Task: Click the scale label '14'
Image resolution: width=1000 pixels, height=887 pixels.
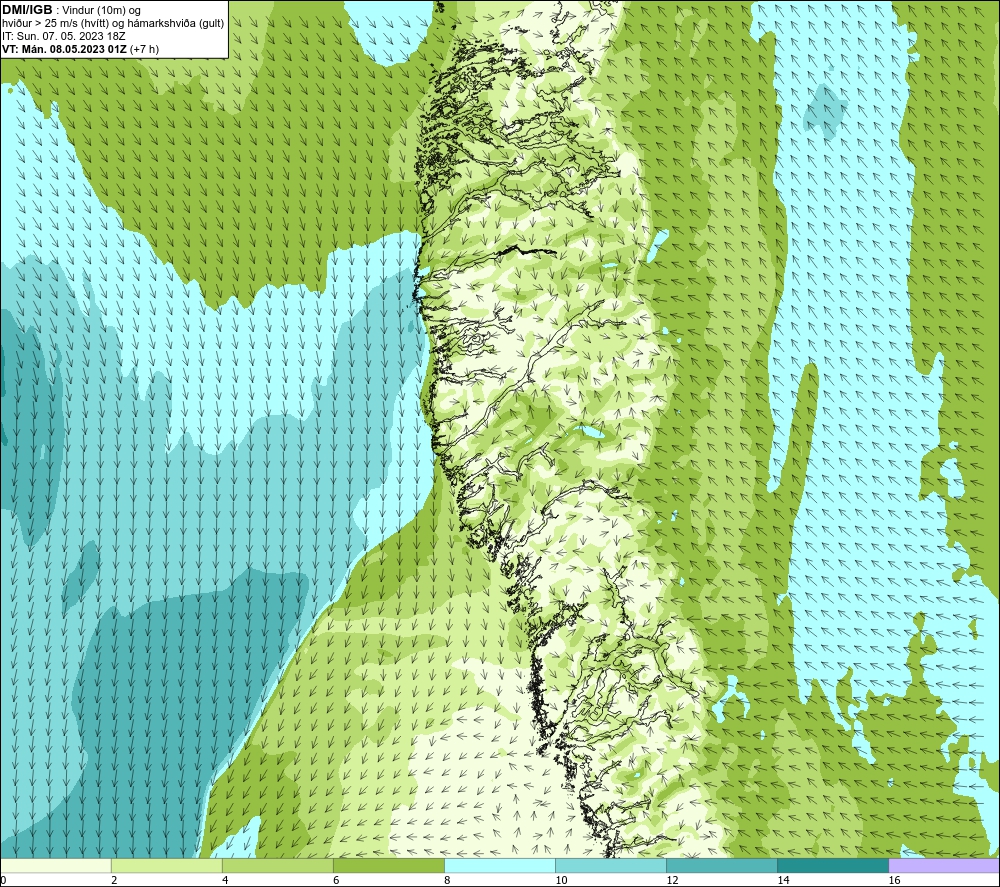Action: 783,881
